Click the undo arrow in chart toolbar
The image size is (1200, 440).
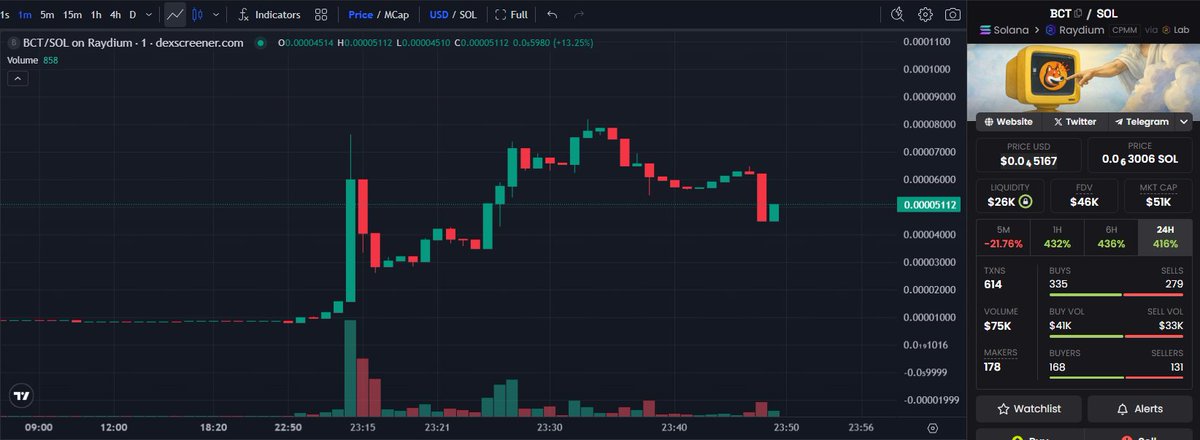click(553, 15)
